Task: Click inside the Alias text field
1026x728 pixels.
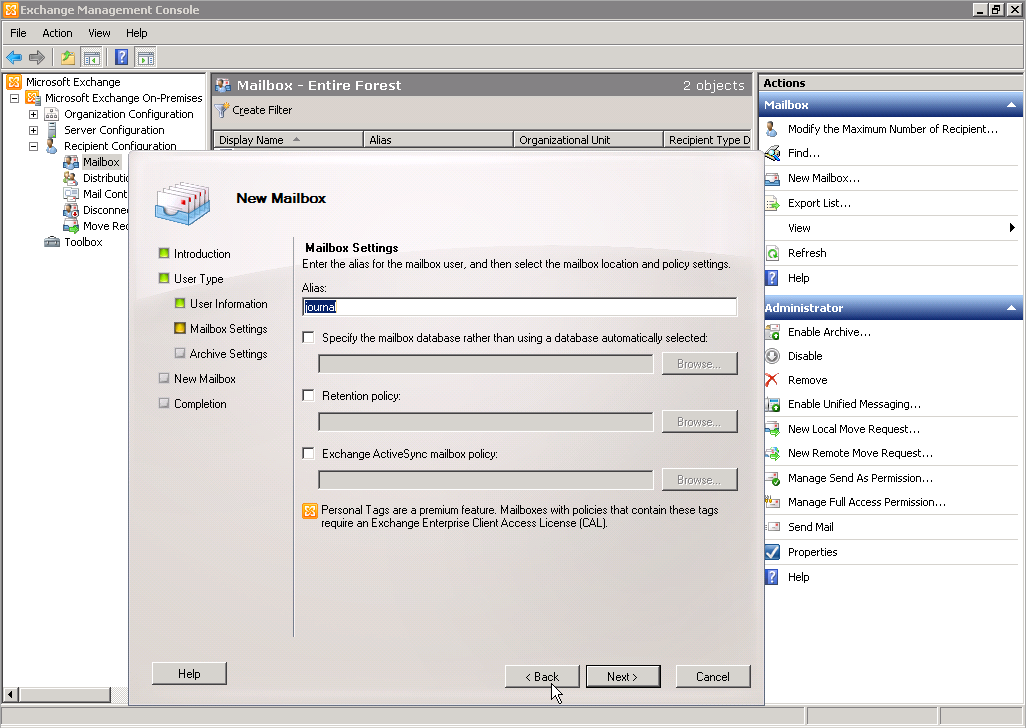Action: [x=520, y=307]
